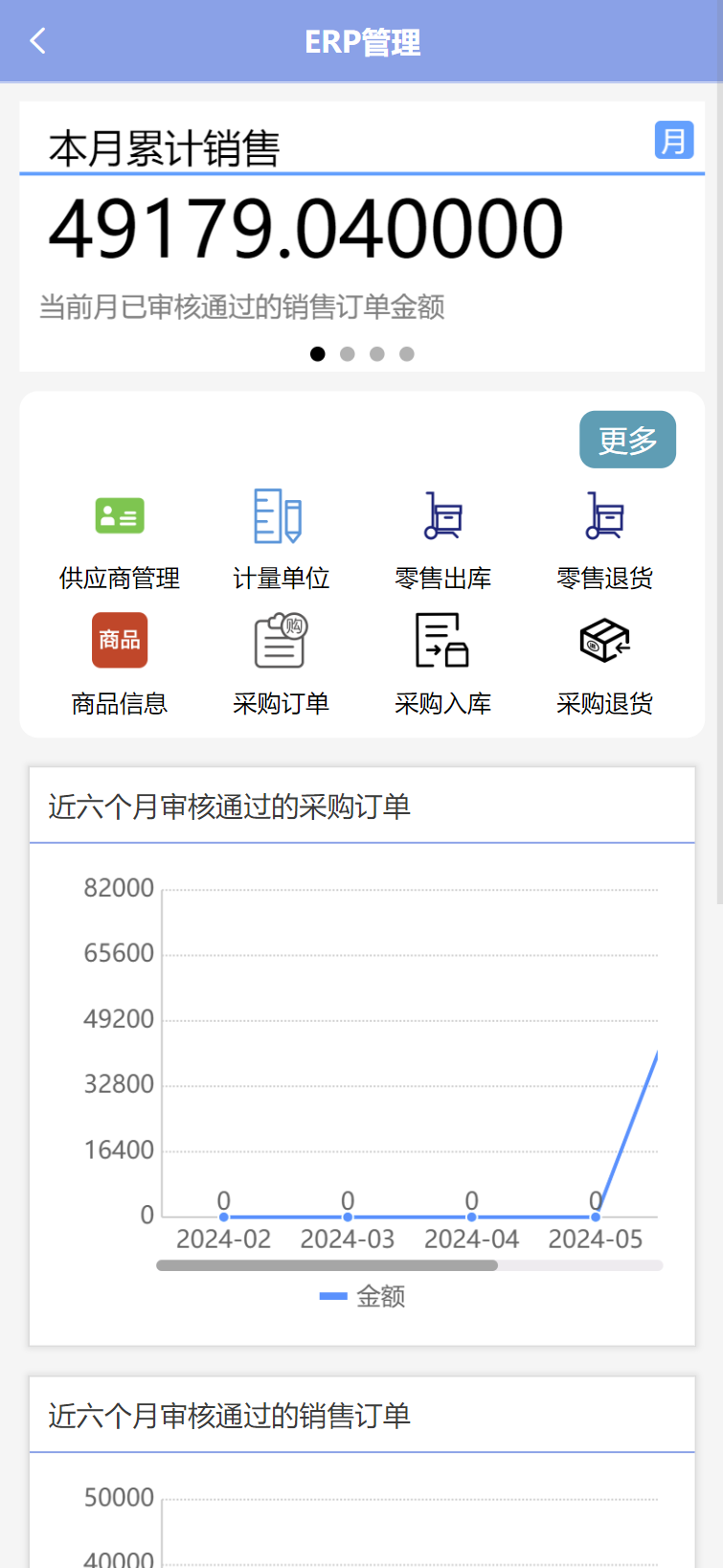
Task: Tap the 月 month badge icon
Action: point(674,140)
